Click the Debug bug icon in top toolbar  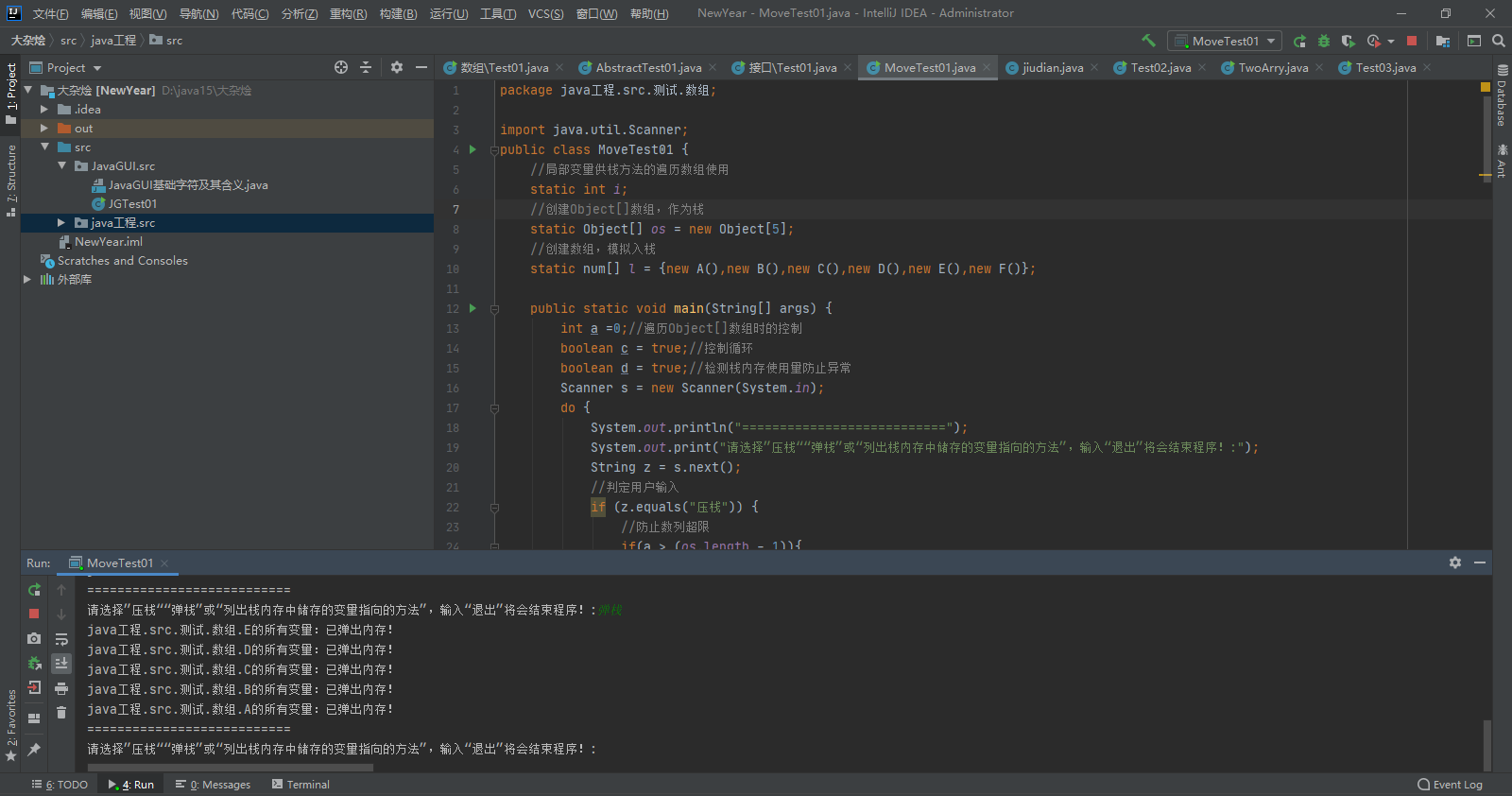[x=1324, y=41]
